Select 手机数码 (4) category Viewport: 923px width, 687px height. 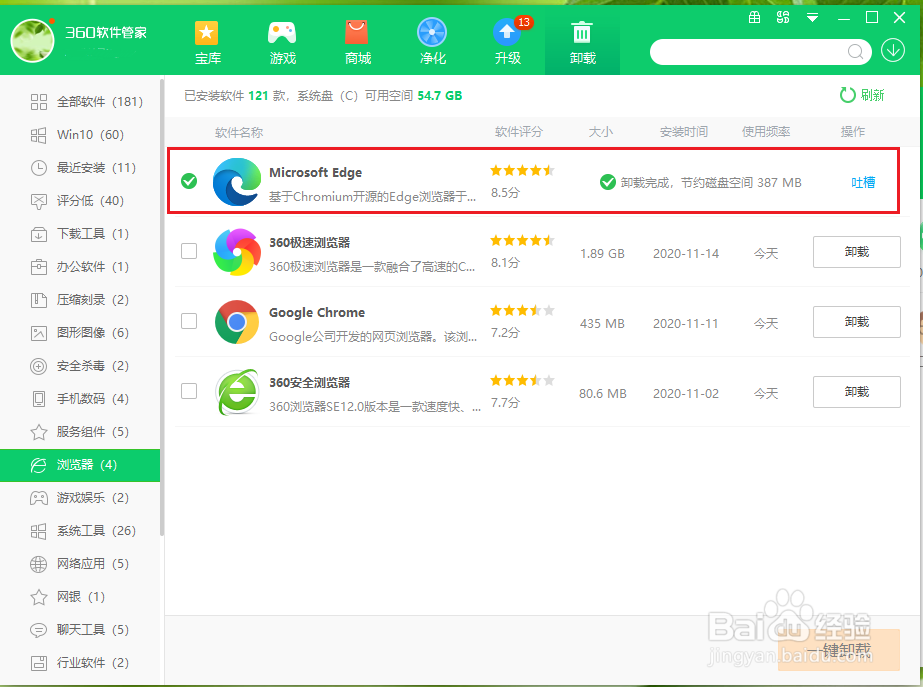point(80,399)
